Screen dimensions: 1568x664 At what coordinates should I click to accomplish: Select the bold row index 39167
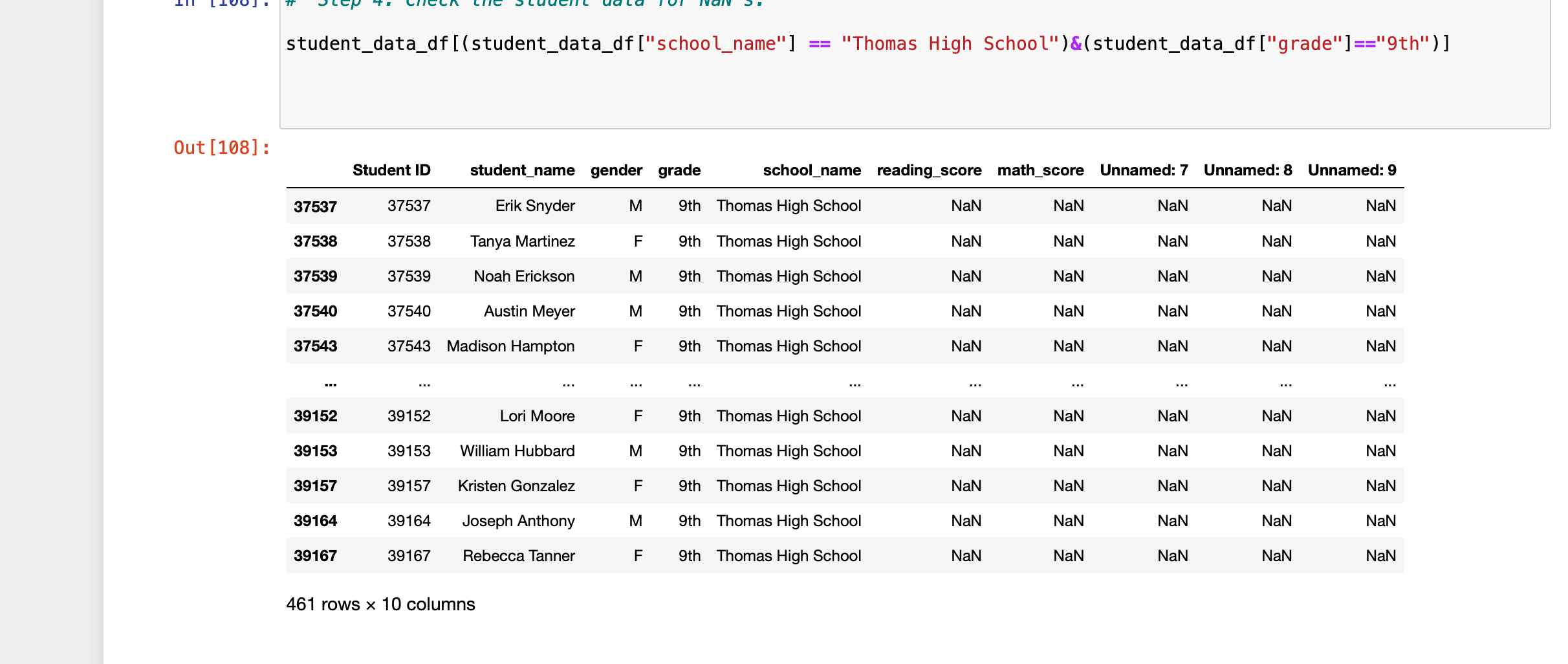pyautogui.click(x=315, y=556)
